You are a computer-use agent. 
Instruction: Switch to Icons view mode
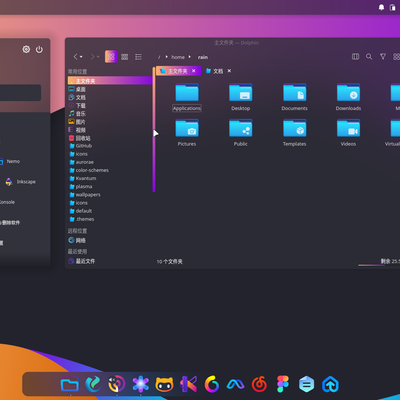click(111, 57)
